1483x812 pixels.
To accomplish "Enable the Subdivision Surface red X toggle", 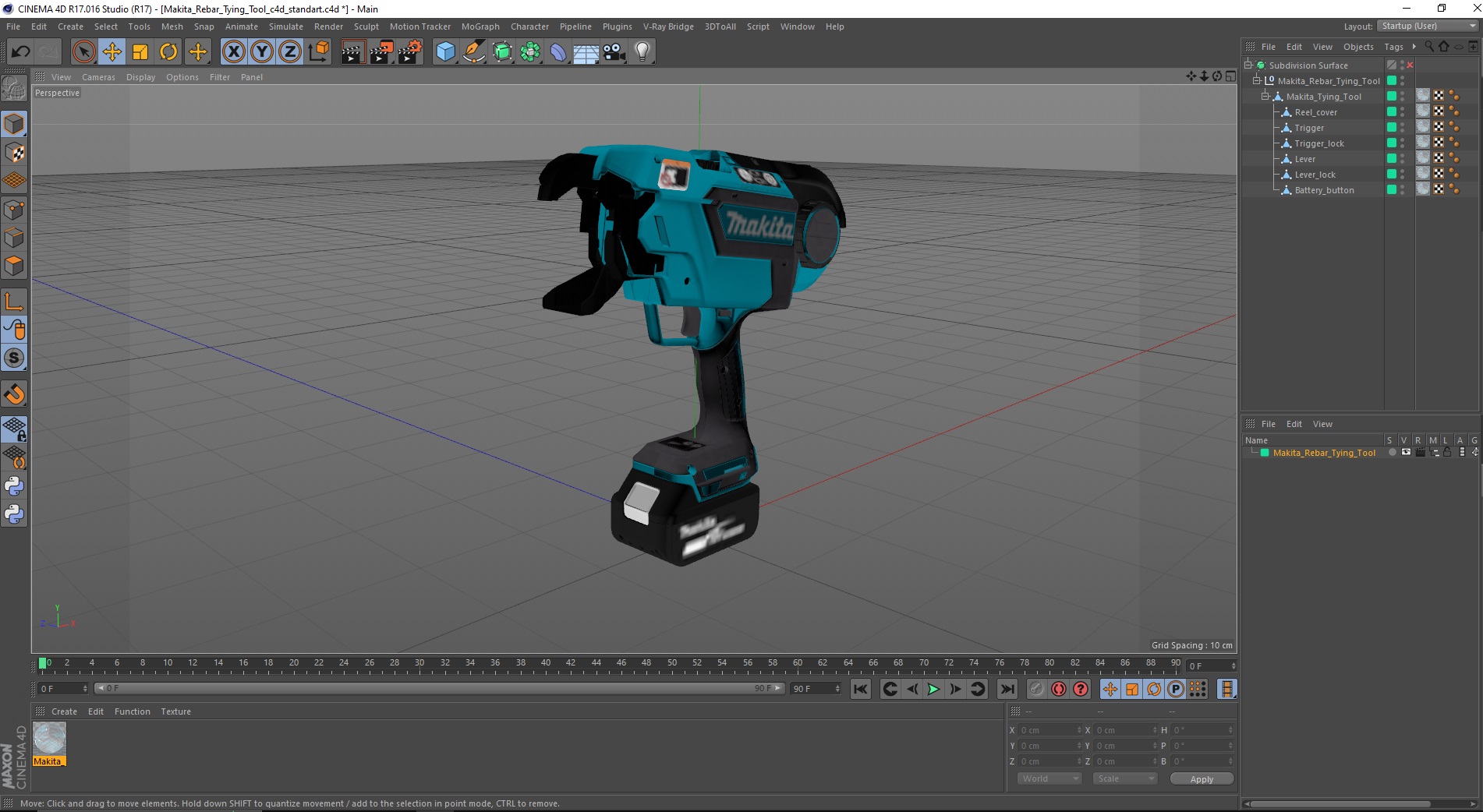I will tap(1410, 65).
